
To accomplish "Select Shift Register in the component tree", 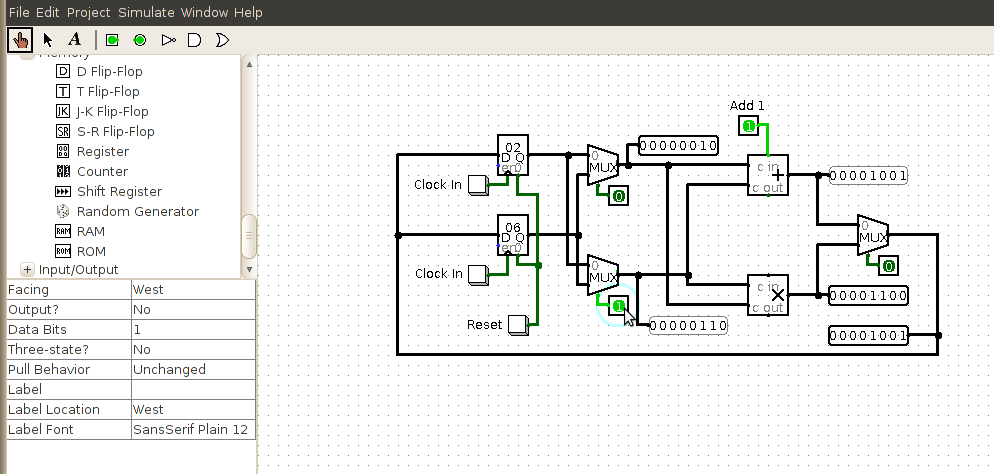I will tap(118, 191).
